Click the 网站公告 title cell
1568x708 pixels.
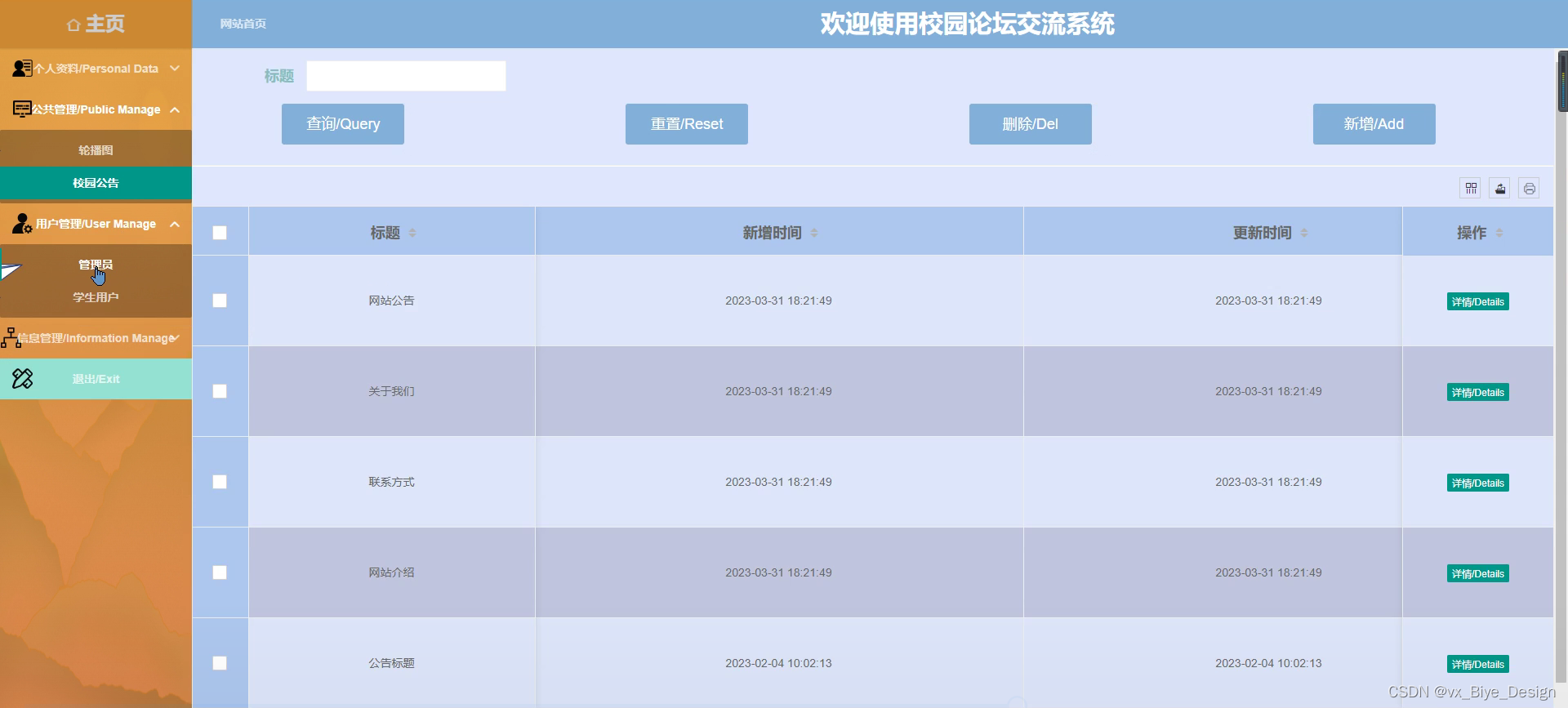[x=391, y=301]
